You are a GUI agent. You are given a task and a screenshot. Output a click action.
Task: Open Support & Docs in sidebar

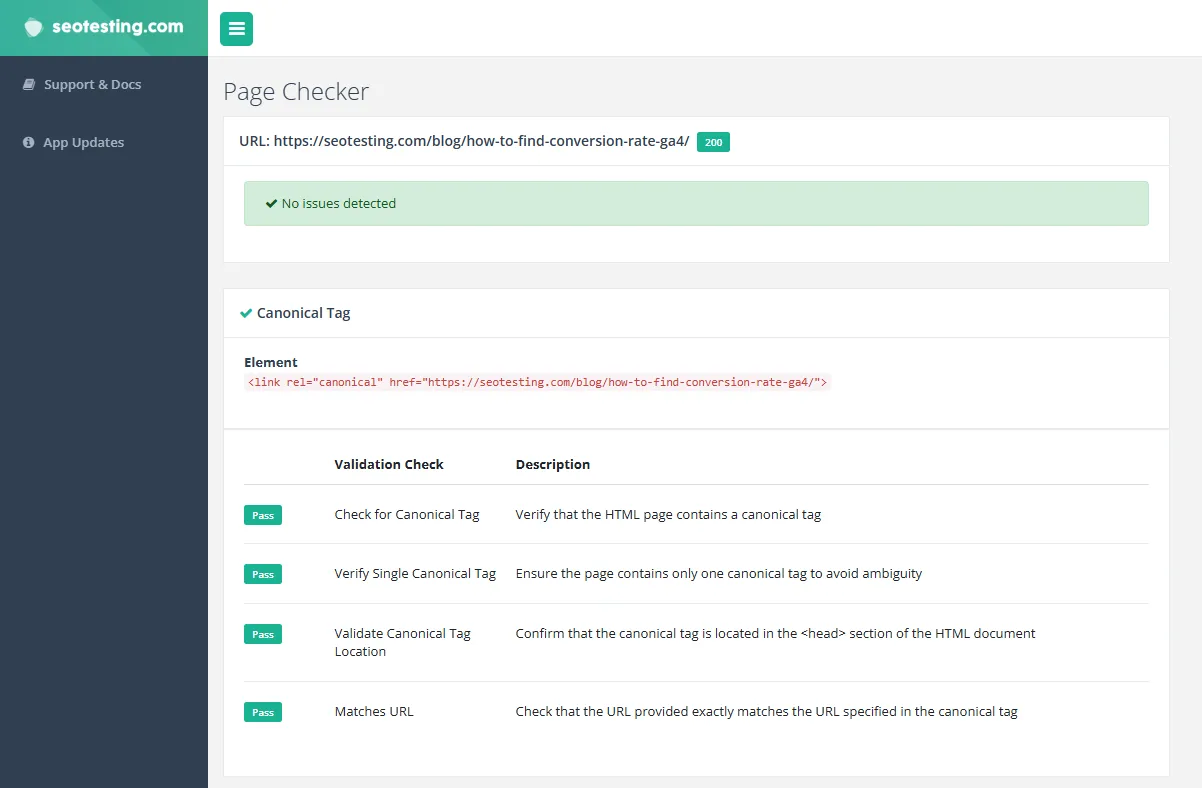pos(92,85)
